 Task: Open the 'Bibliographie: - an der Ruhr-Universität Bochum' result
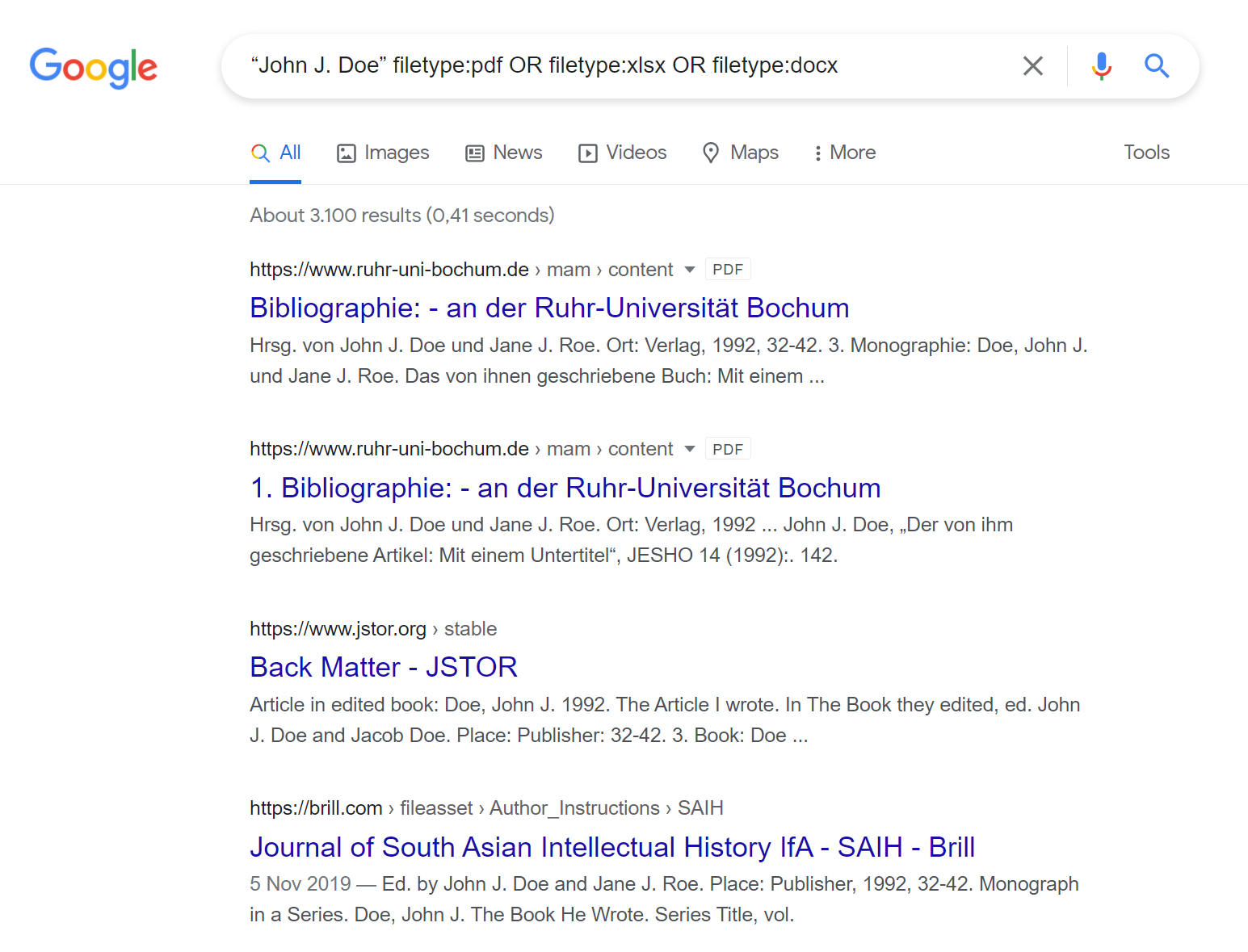549,308
